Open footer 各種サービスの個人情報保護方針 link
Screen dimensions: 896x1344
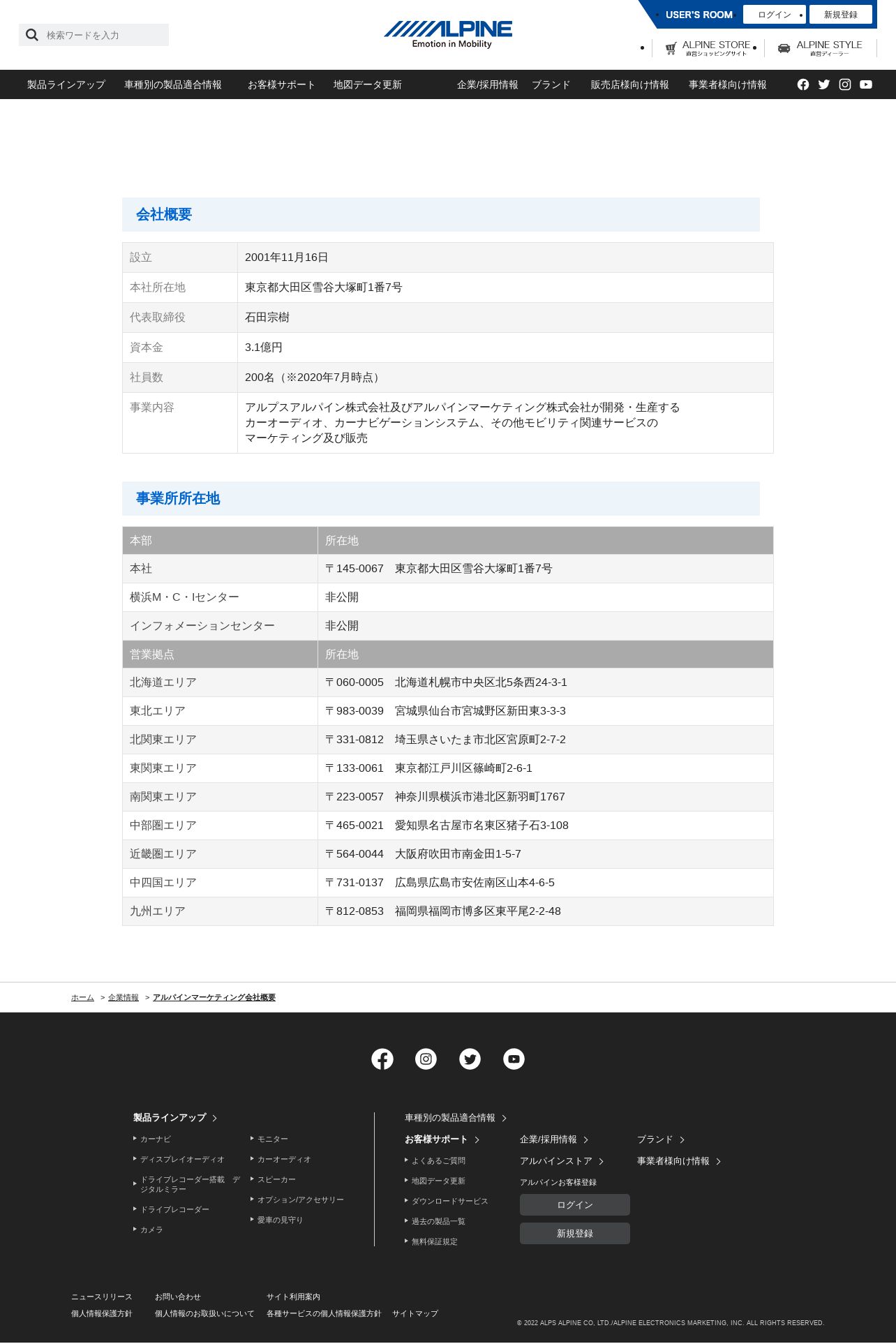point(324,1314)
